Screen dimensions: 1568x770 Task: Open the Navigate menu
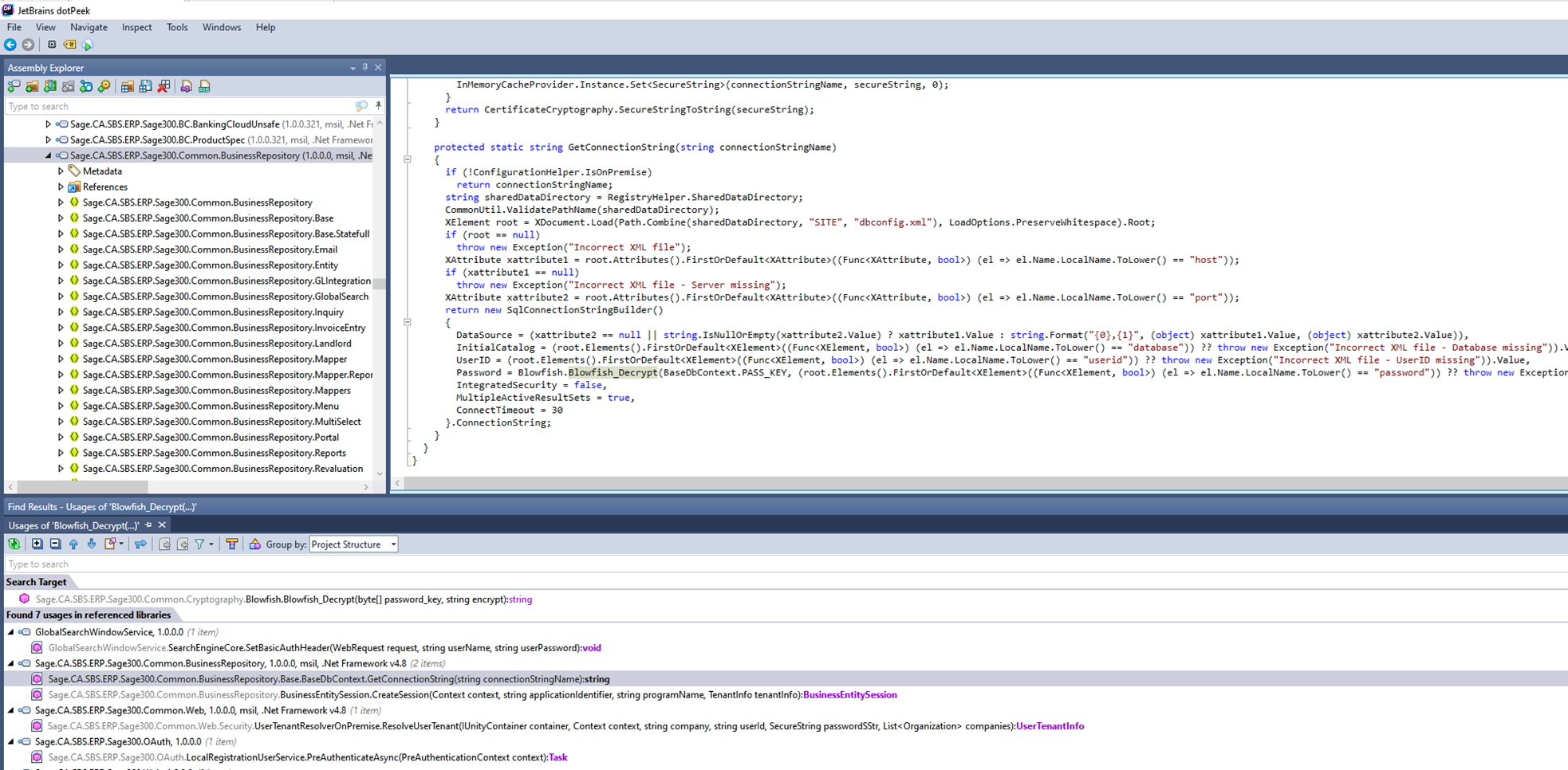coord(89,27)
